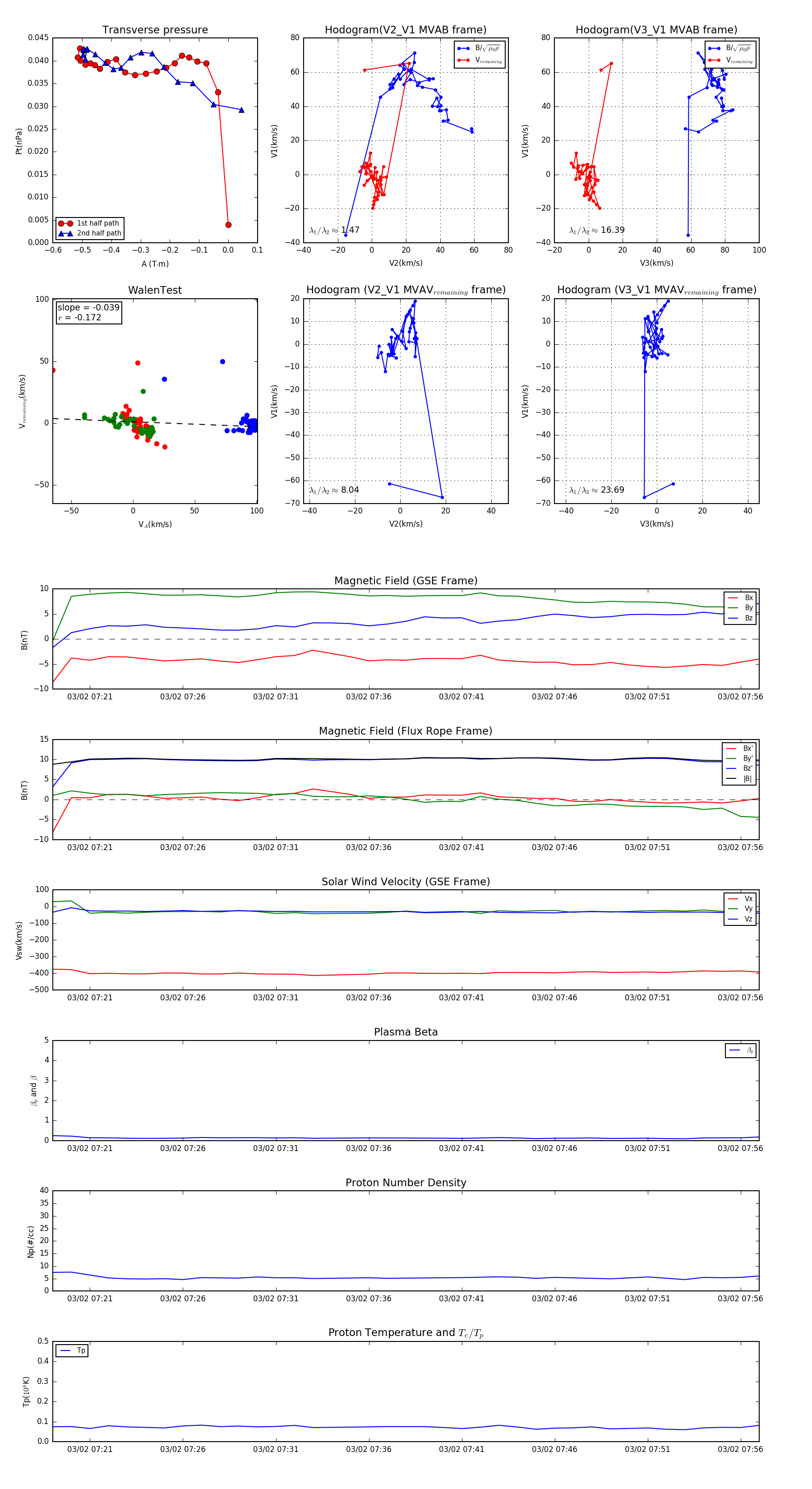The width and height of the screenshot is (812, 1489).
Task: Select the '|B|' legend entry in Flux Rope plot
Action: pyautogui.click(x=740, y=779)
